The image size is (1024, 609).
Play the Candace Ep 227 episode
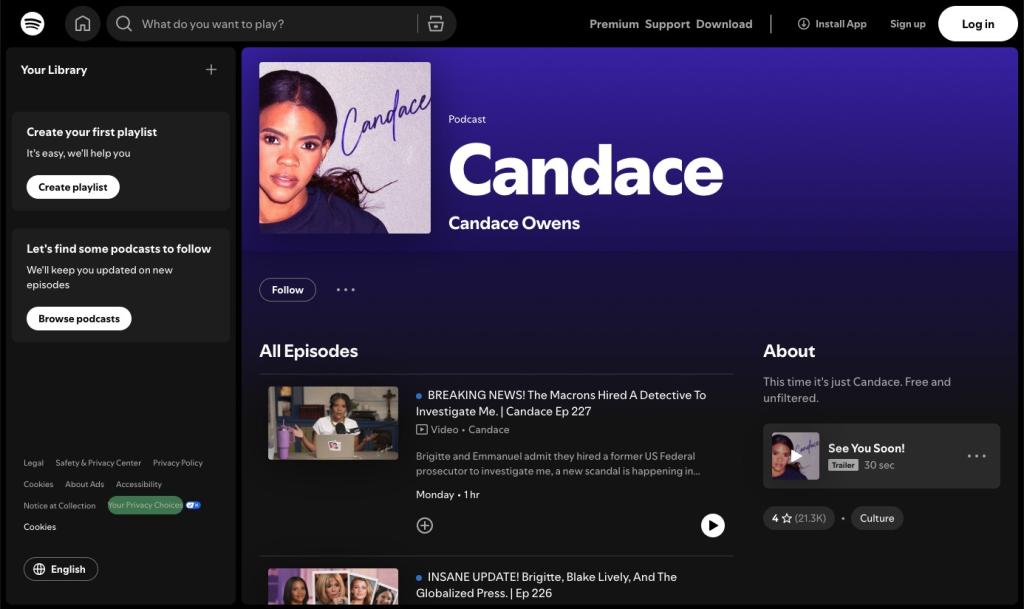coord(712,525)
